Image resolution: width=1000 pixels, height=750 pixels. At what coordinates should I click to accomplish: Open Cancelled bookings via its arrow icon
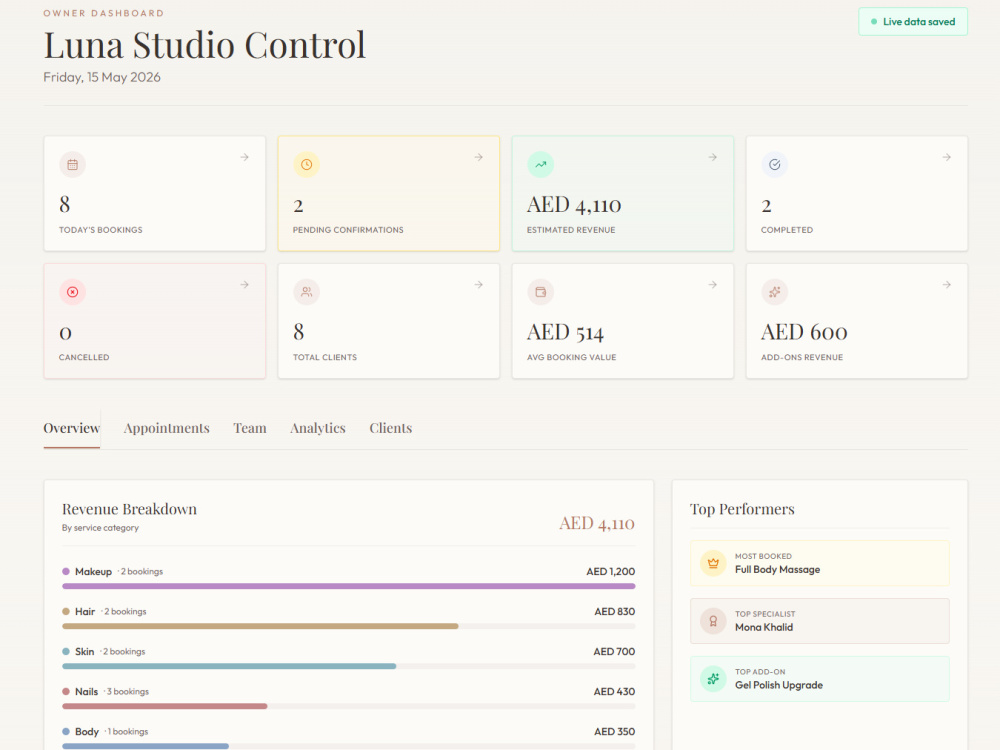click(244, 284)
